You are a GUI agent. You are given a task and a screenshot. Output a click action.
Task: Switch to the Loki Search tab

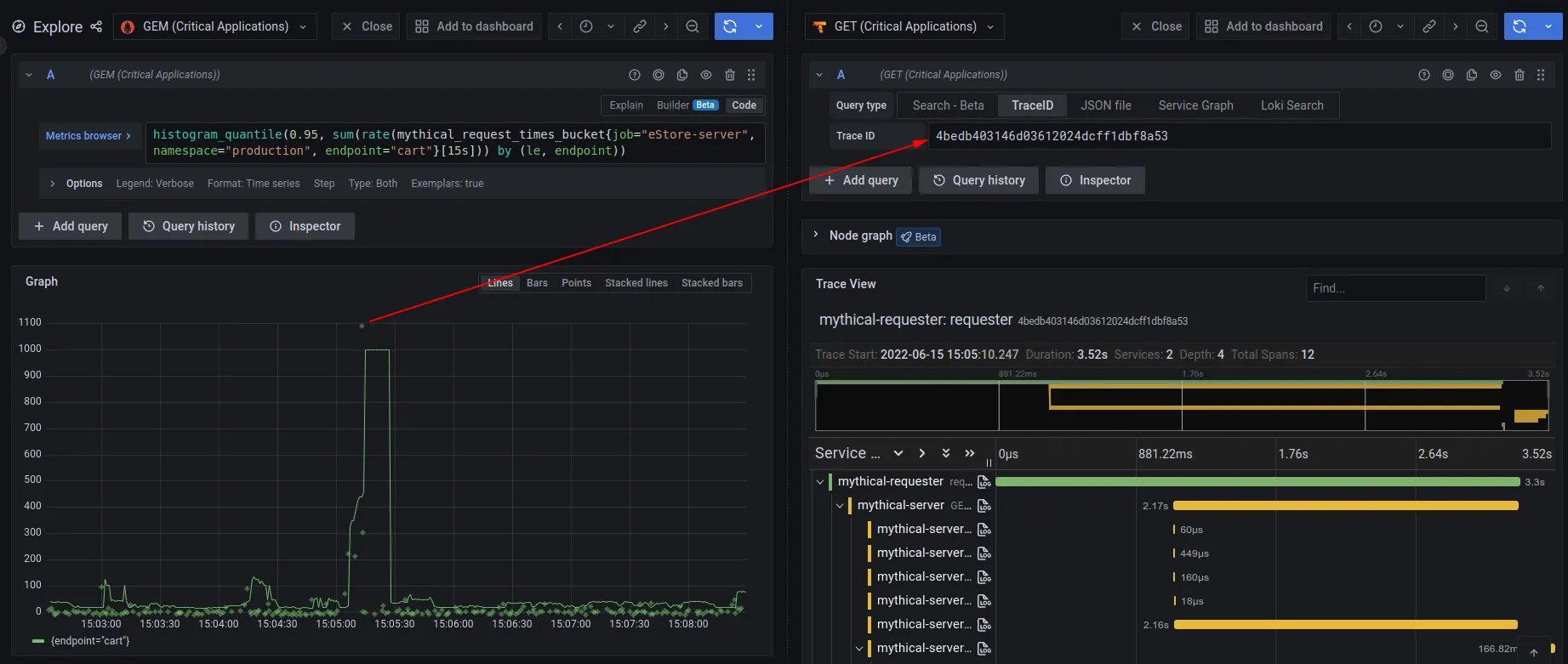[1291, 105]
